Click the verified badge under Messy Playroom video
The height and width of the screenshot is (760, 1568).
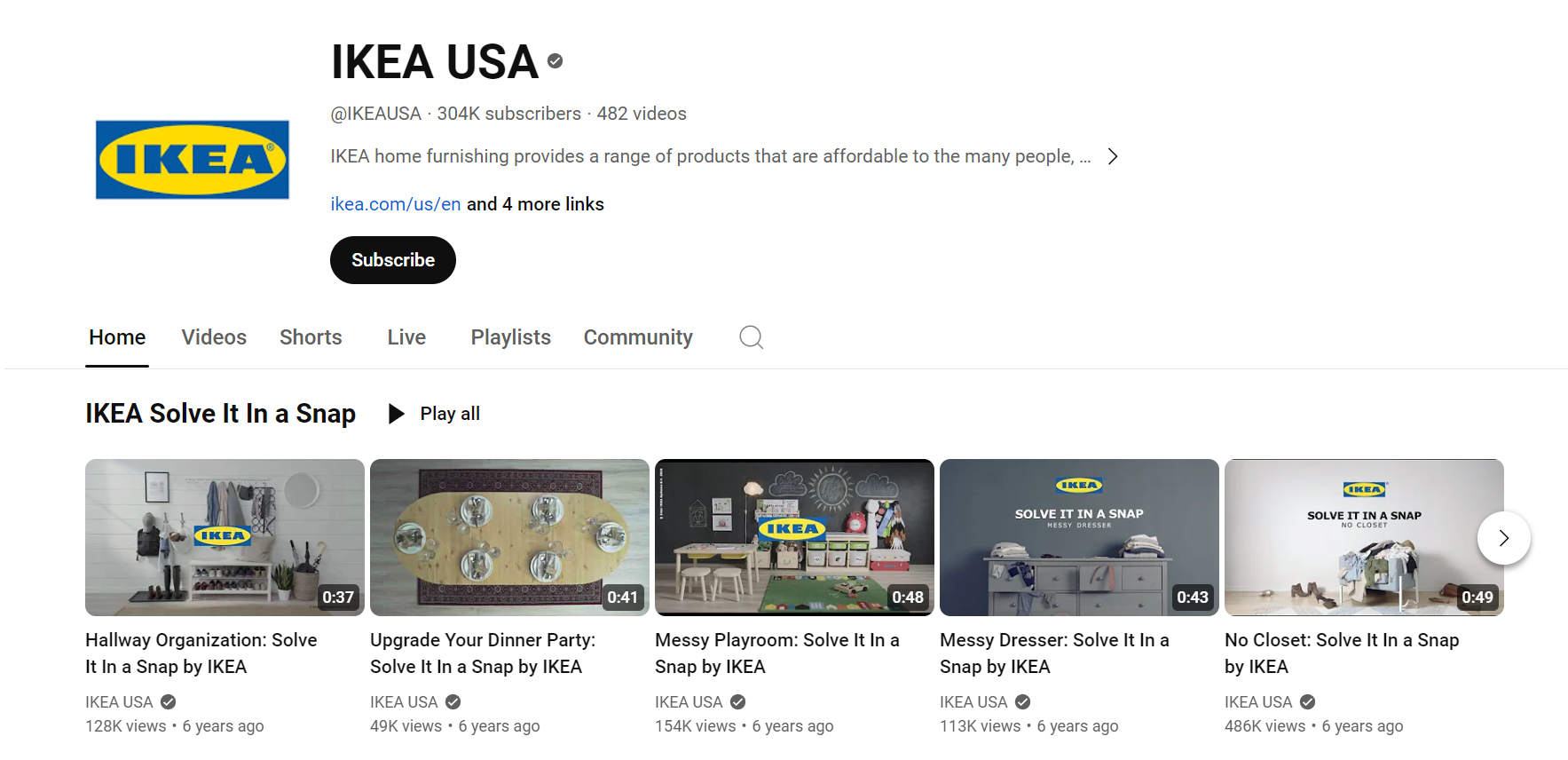737,702
